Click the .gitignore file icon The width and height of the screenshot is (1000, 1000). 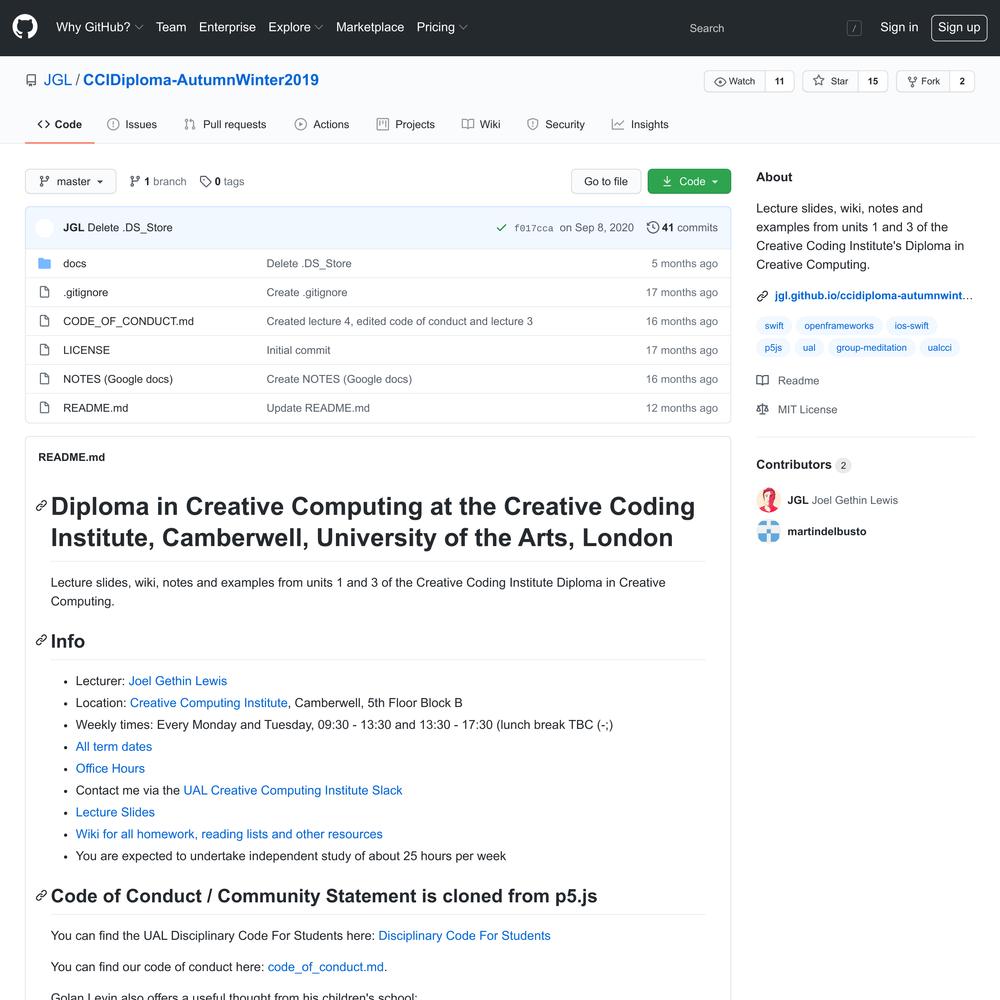pos(44,292)
